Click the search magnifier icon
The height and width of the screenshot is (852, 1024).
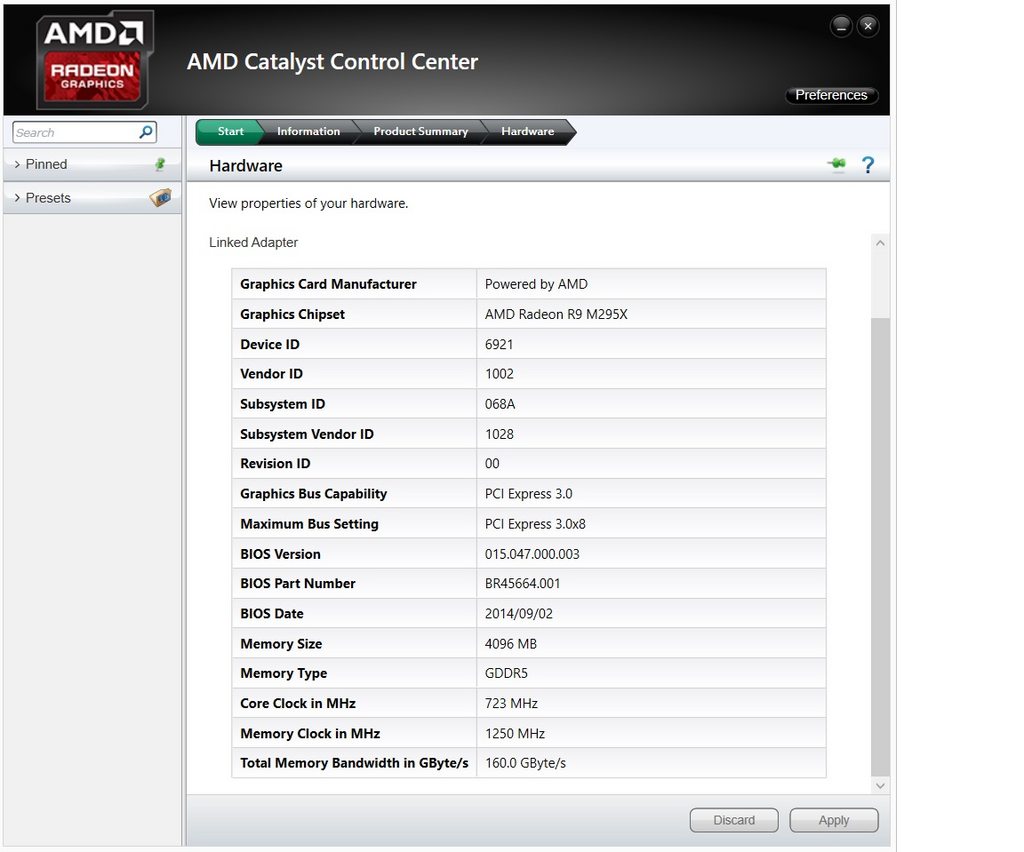coord(146,132)
